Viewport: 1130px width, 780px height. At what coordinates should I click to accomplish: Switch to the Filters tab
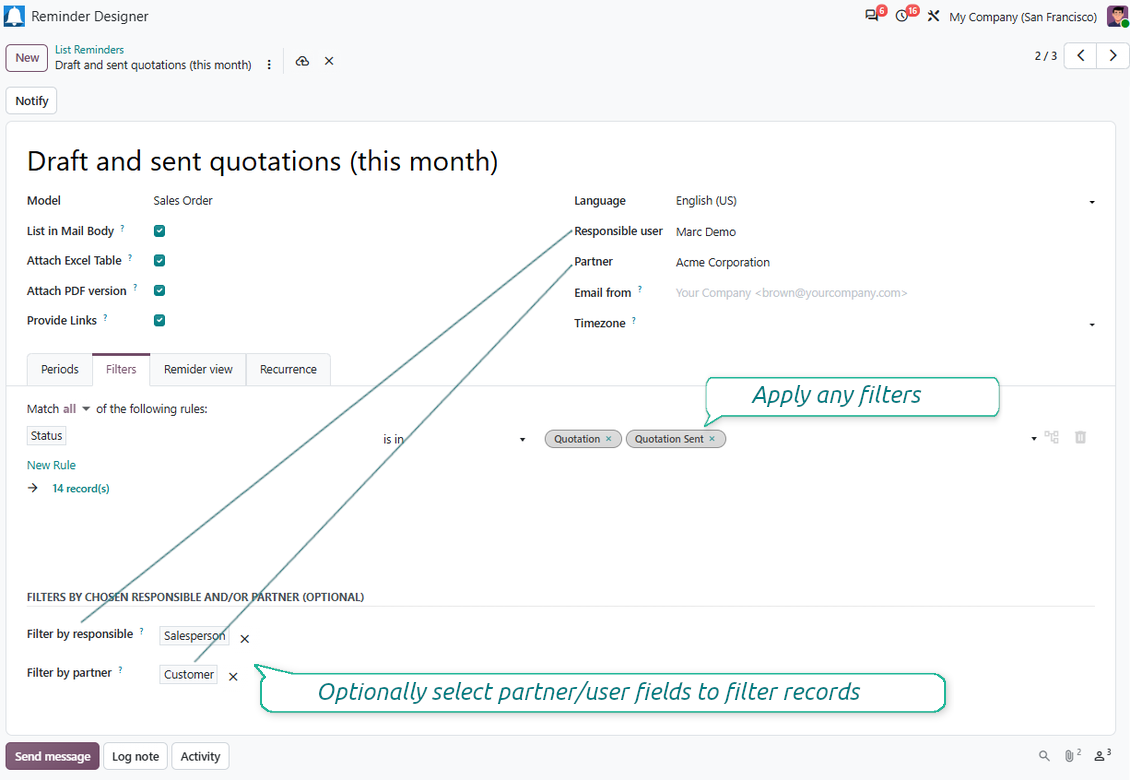121,369
